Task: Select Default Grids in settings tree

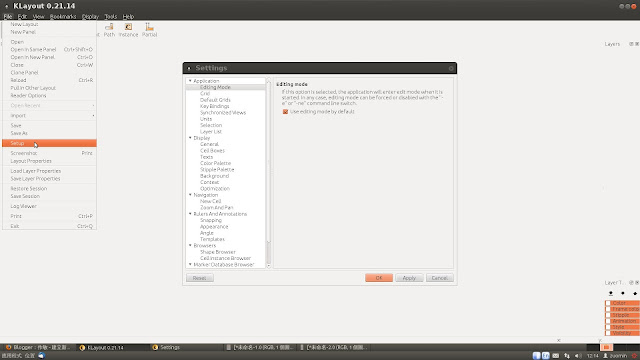Action: point(215,100)
